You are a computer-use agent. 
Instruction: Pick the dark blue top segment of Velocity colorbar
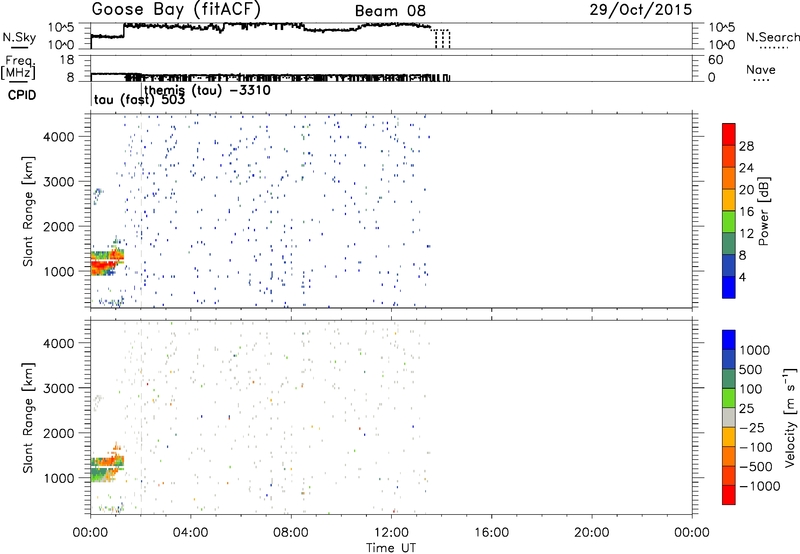tap(729, 340)
